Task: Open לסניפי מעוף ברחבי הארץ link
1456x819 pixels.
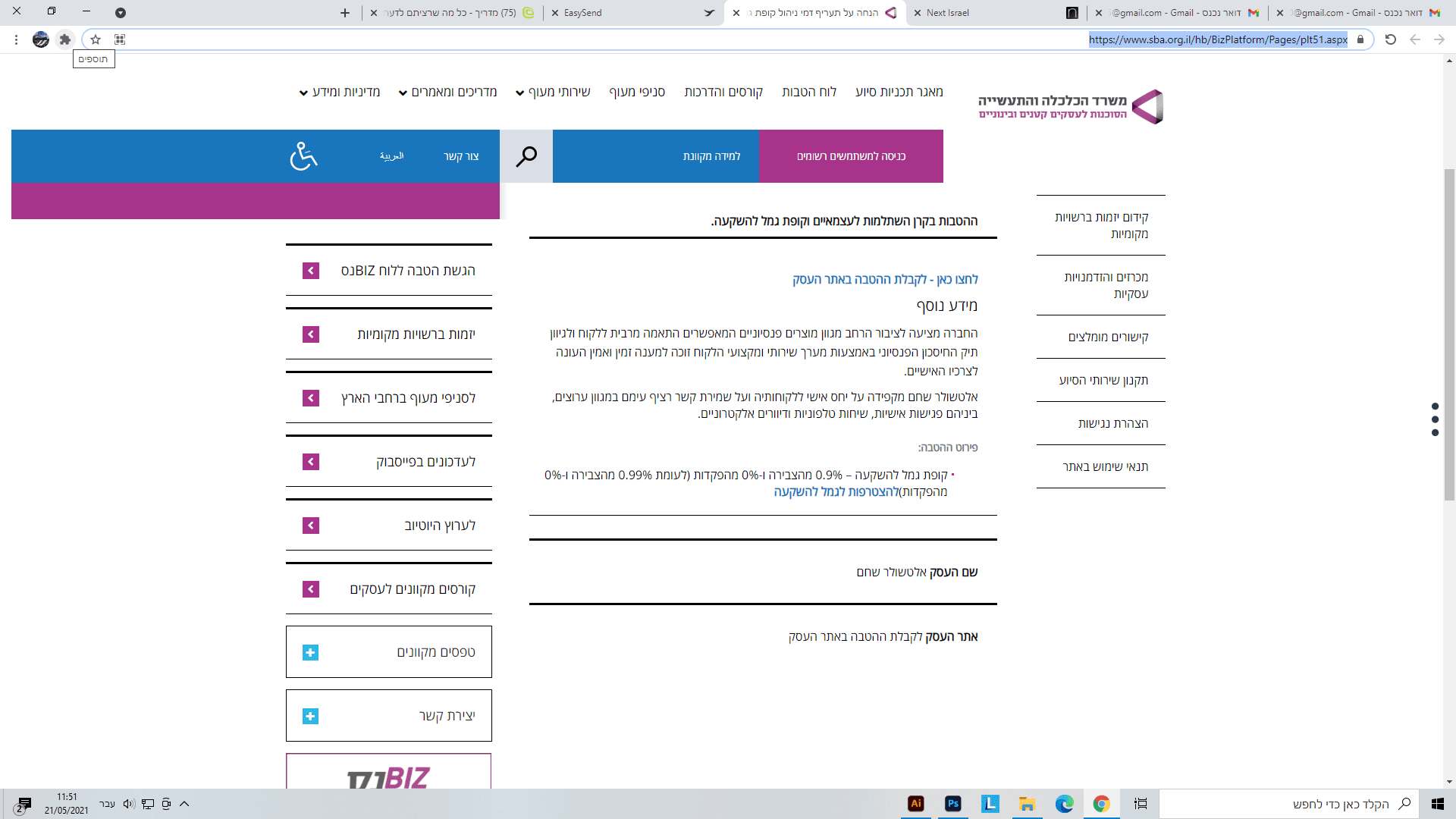Action: point(408,398)
